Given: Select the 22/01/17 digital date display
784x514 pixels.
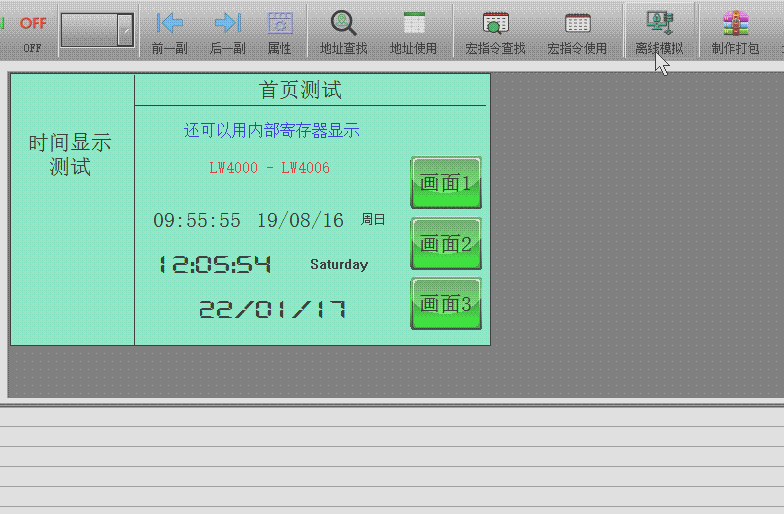Looking at the screenshot, I should coord(272,310).
